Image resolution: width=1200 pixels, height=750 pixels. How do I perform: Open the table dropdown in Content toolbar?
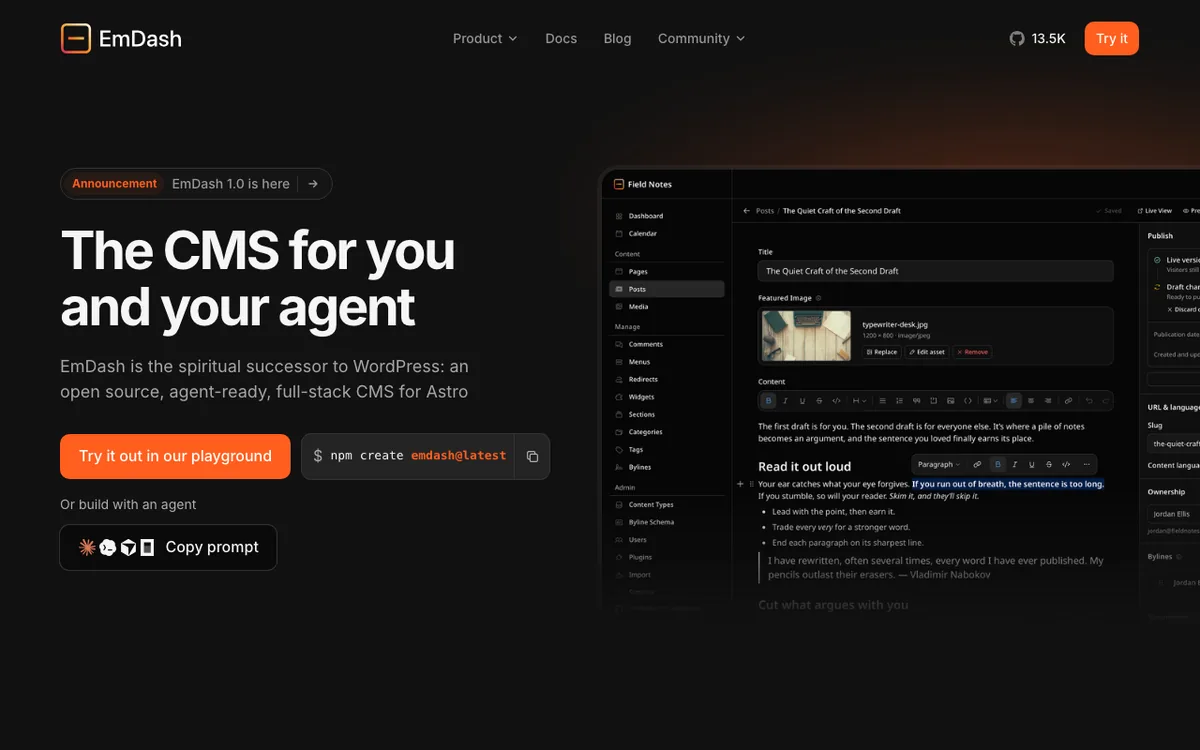point(990,401)
